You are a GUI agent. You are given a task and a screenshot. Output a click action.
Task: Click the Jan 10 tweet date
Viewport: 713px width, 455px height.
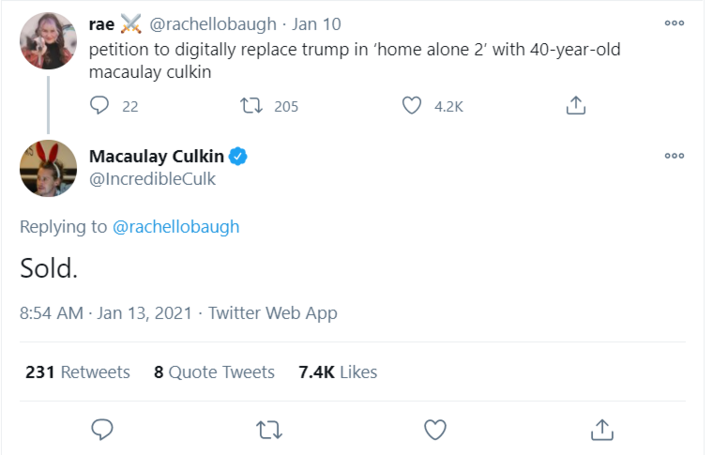click(x=317, y=25)
